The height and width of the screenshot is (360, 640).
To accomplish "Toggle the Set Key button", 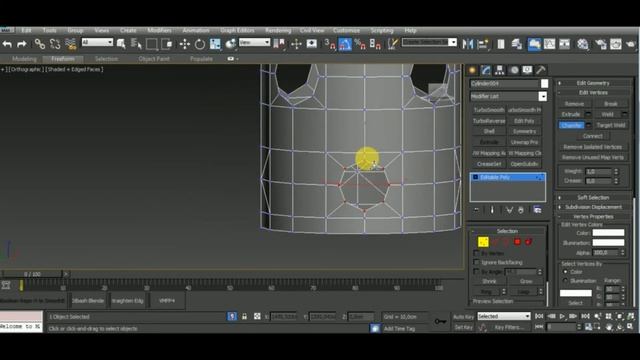I will pos(464,327).
